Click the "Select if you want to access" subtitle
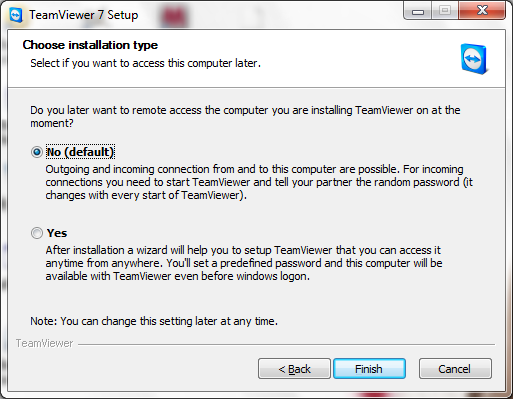Image resolution: width=513 pixels, height=399 pixels. (x=145, y=63)
